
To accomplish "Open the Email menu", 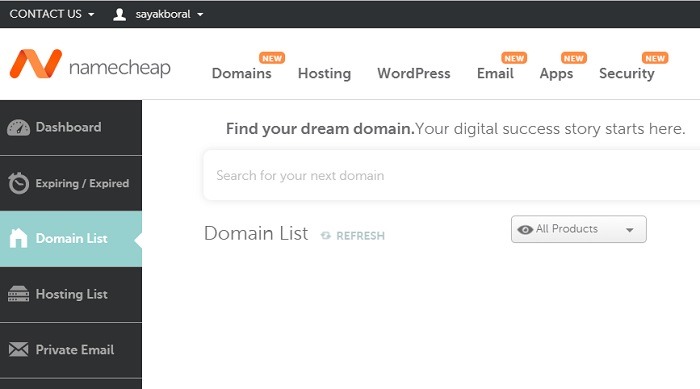I will [x=495, y=73].
